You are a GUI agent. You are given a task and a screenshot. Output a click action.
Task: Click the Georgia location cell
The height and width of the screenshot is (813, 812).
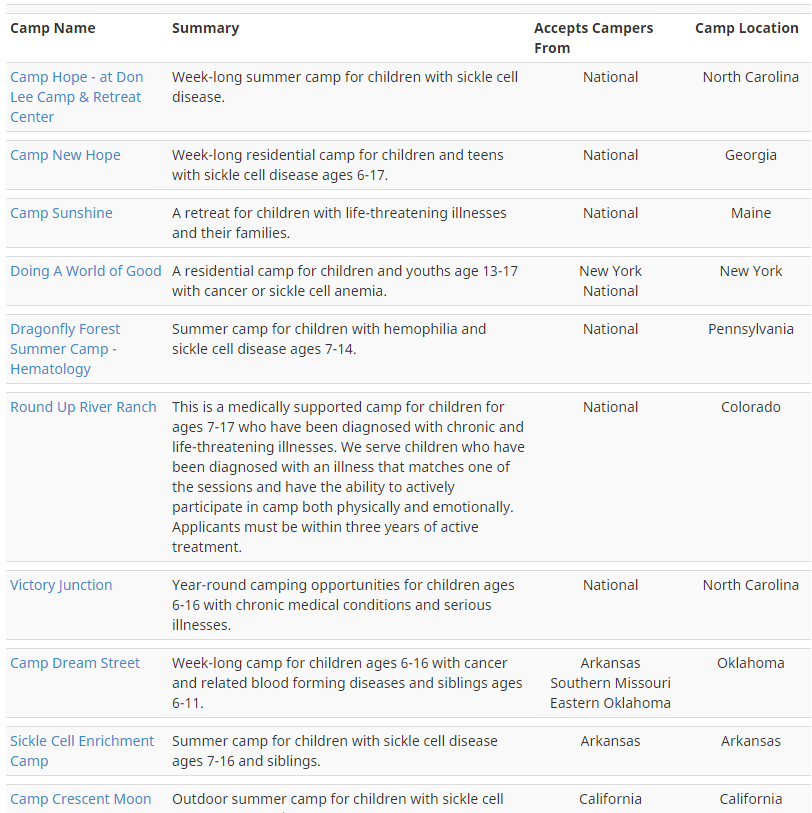(x=750, y=155)
